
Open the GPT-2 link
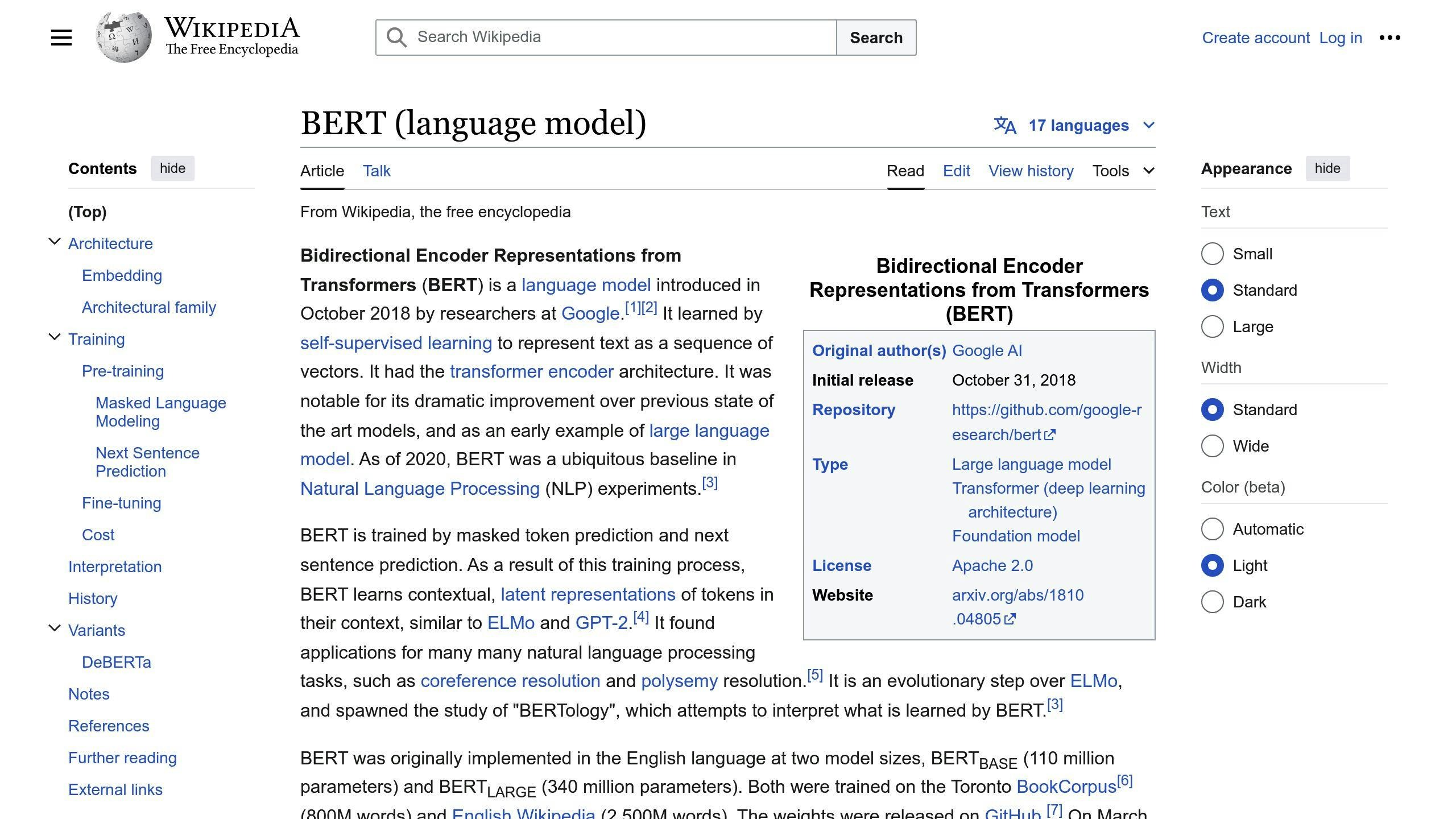602,623
